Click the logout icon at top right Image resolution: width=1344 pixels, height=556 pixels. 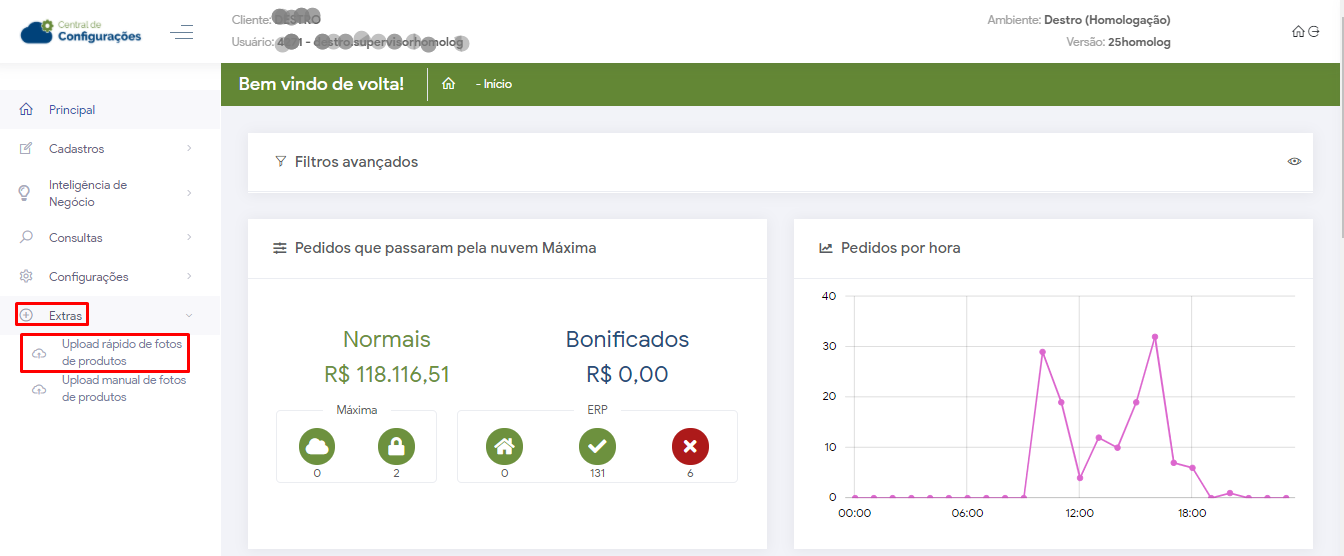[x=1314, y=32]
